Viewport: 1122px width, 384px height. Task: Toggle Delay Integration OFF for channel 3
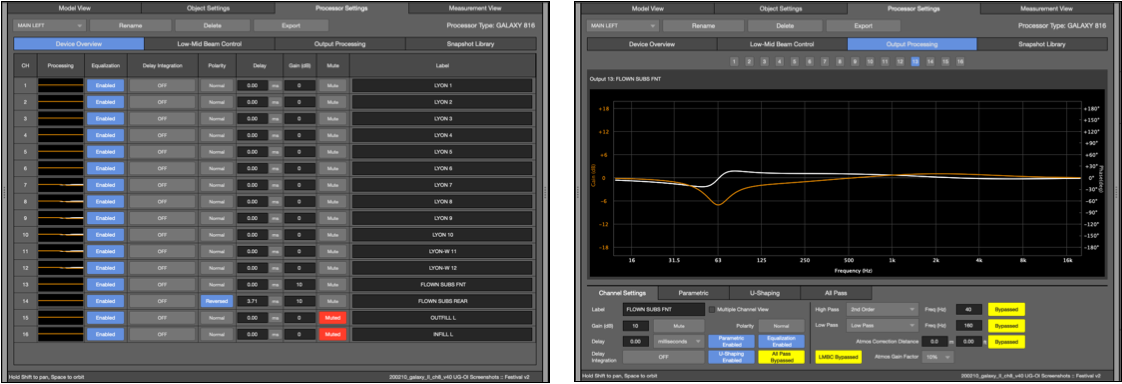162,119
